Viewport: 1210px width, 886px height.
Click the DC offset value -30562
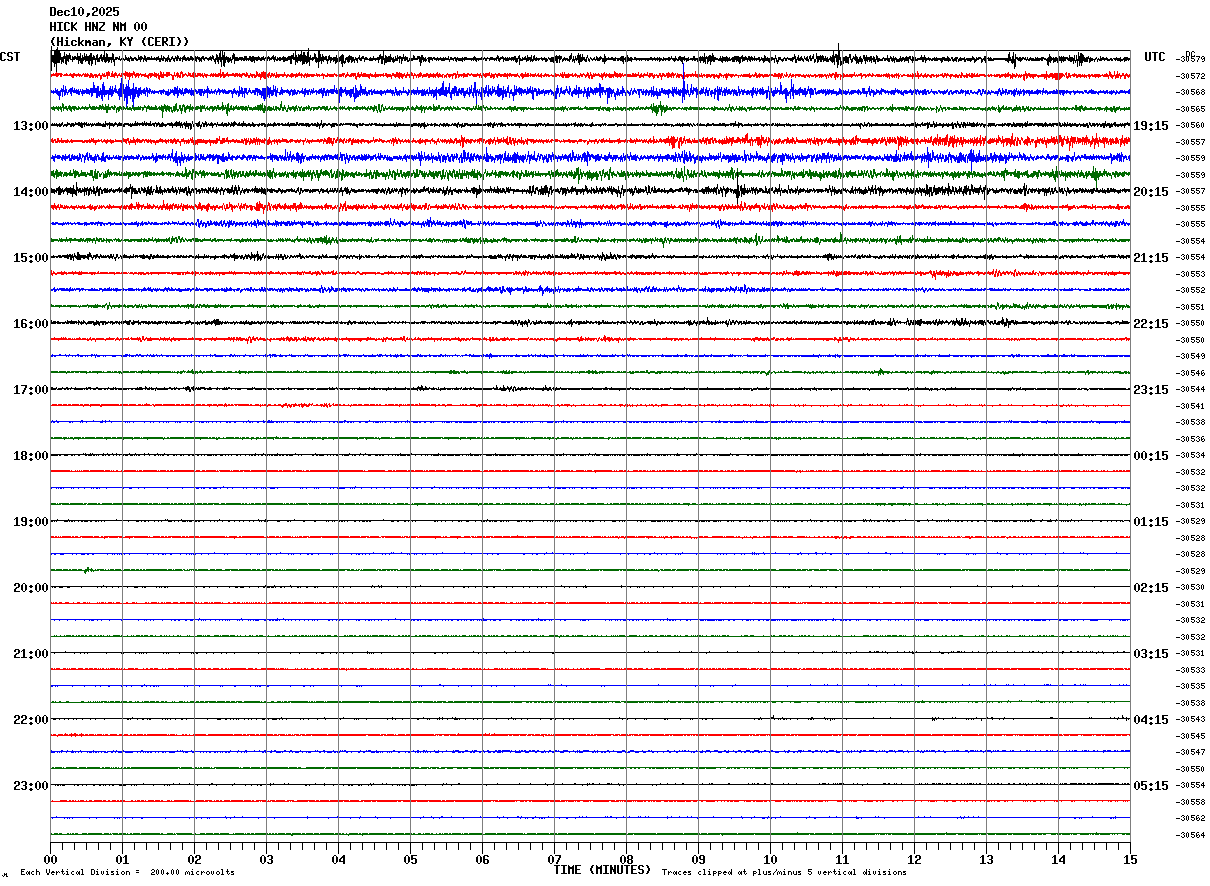pyautogui.click(x=1191, y=818)
